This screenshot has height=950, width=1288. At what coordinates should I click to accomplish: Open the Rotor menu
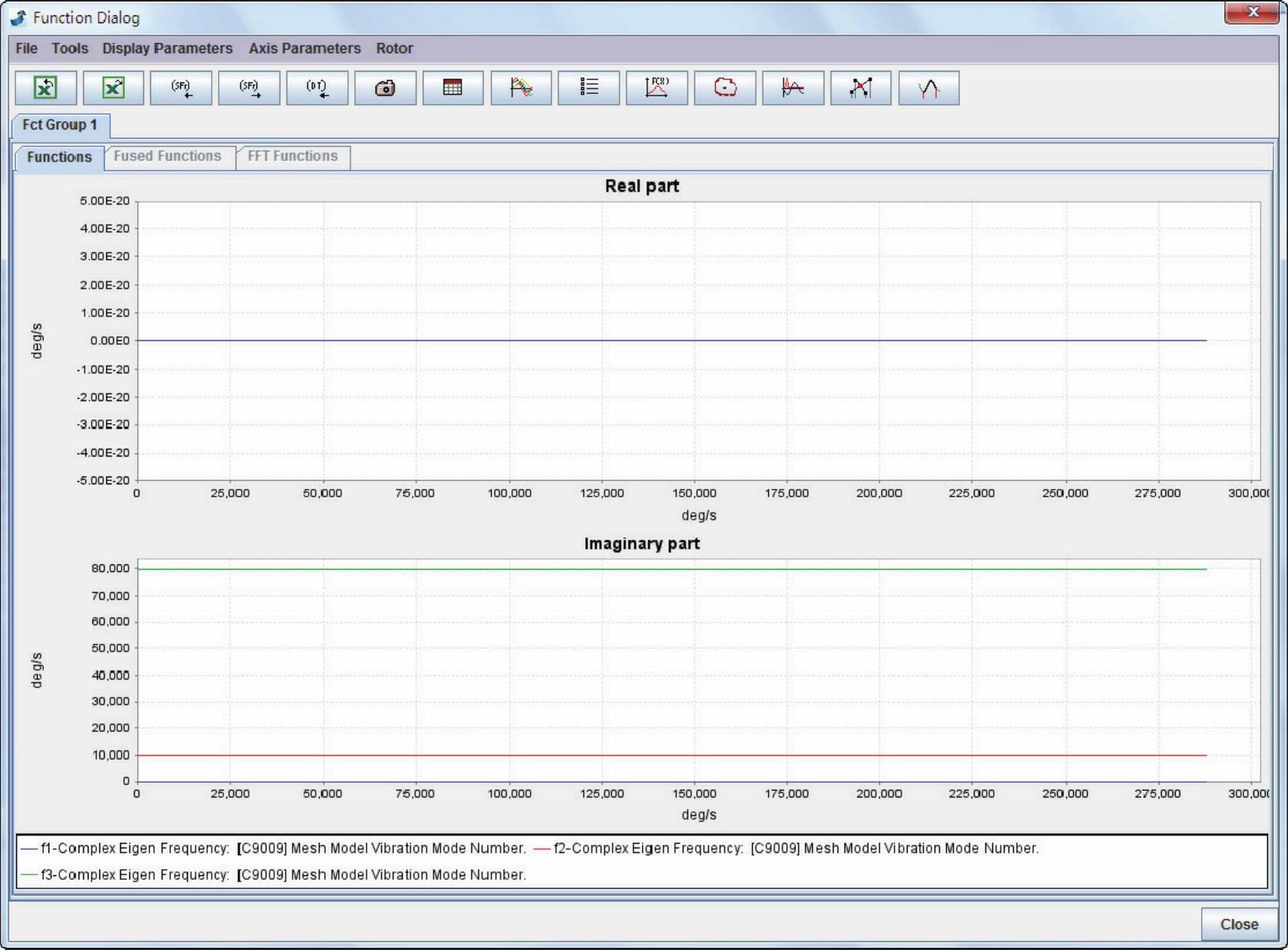coord(394,49)
